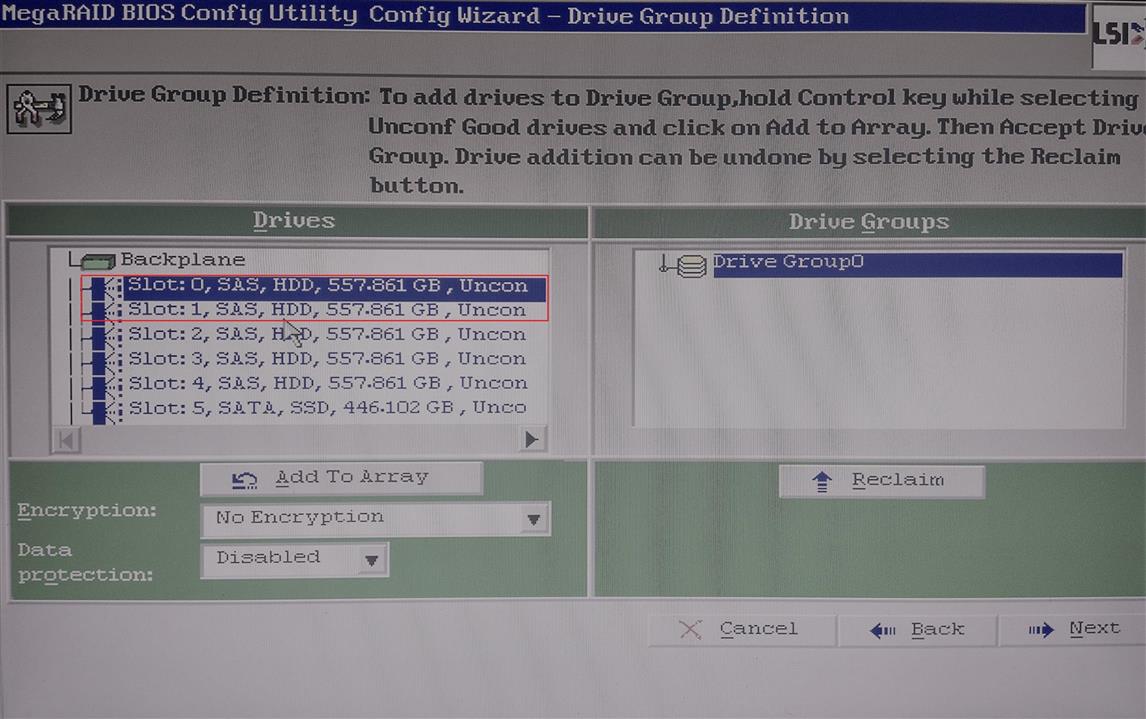The image size is (1146, 719).
Task: Click the disk stack icon beside Drive Group0
Action: pos(691,266)
